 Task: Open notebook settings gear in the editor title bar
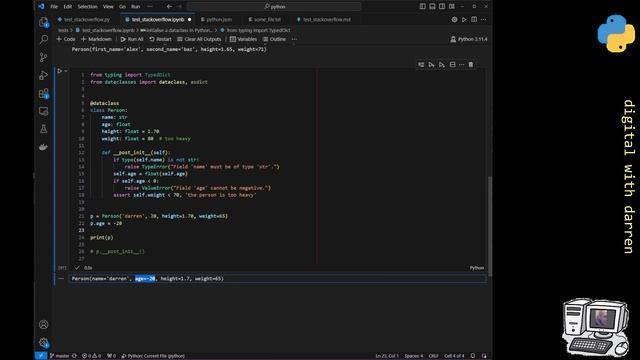454,20
